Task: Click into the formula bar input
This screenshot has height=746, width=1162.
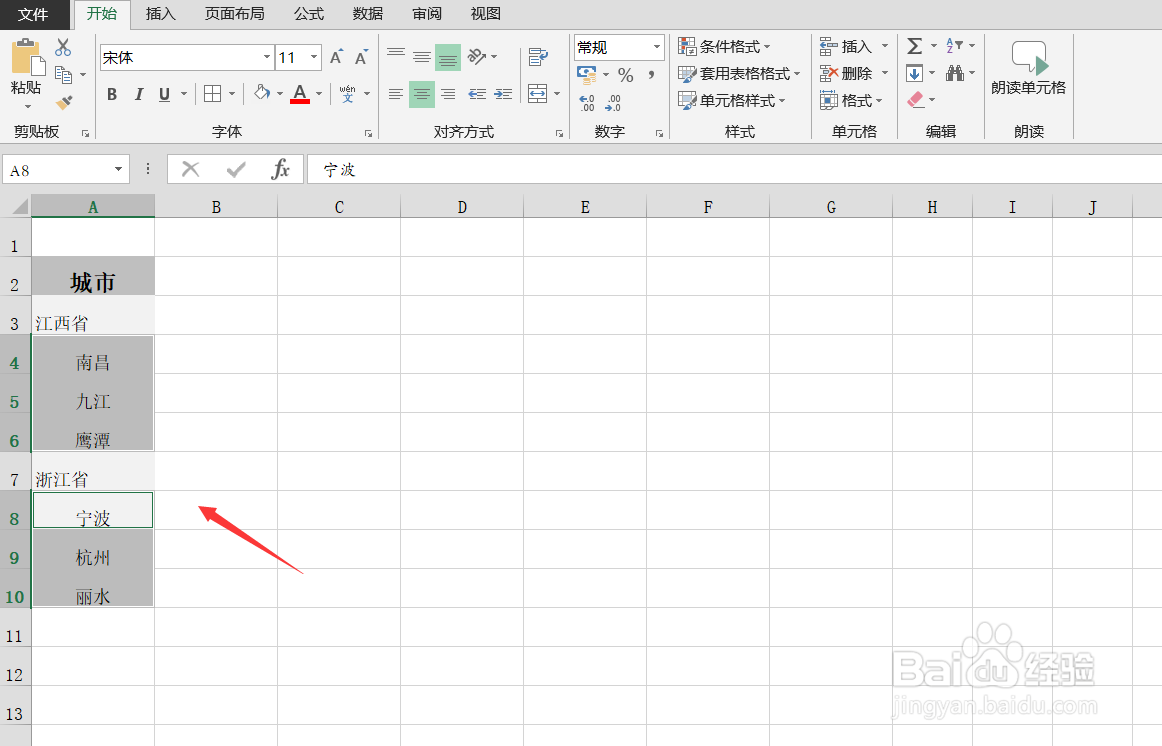Action: 734,170
